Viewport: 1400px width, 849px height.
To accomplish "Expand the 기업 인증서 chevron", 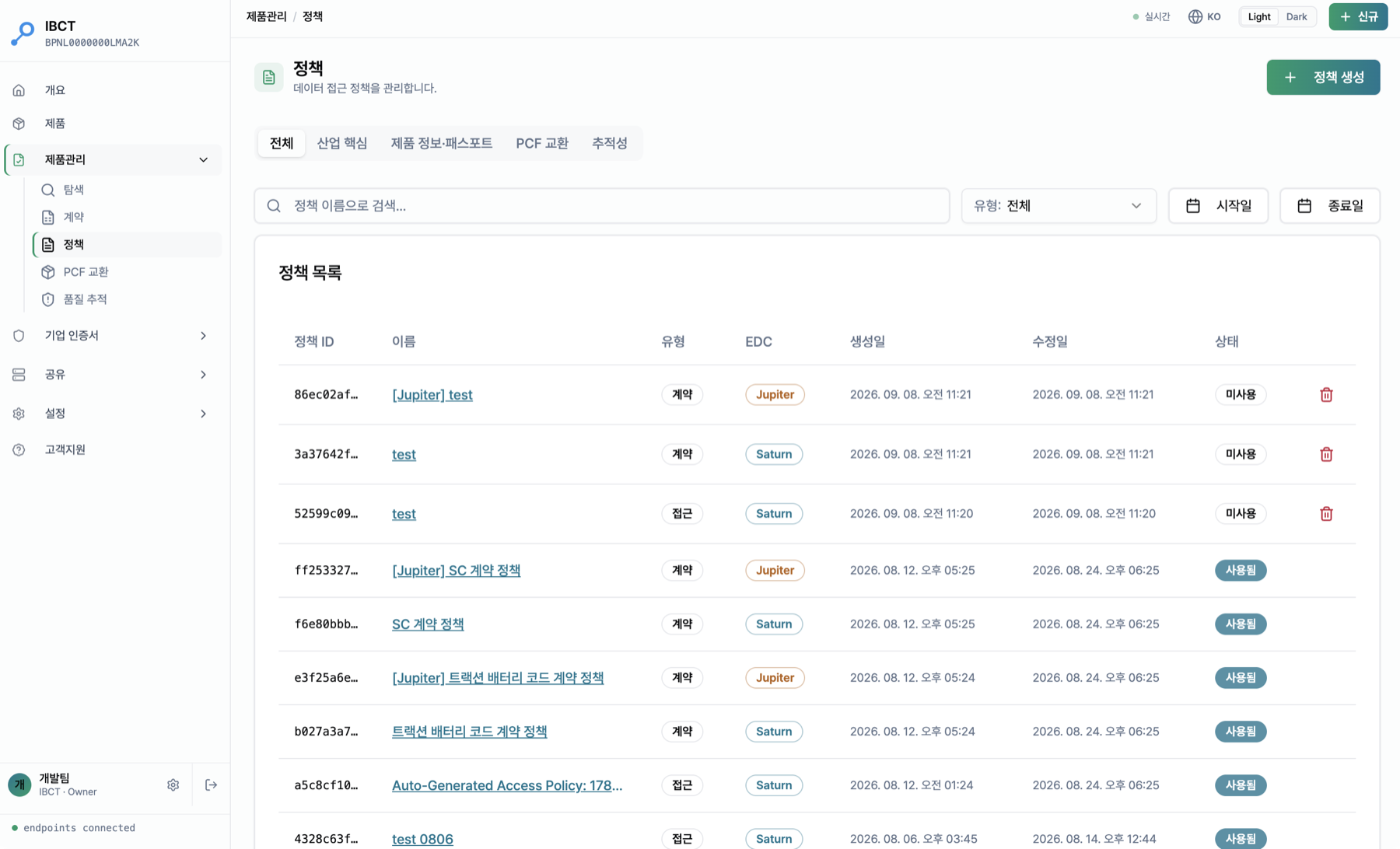I will [203, 336].
